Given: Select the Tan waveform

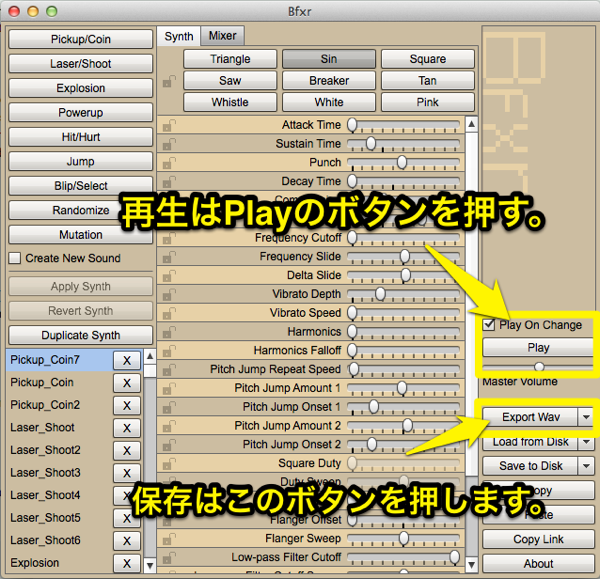Looking at the screenshot, I should pyautogui.click(x=428, y=81).
